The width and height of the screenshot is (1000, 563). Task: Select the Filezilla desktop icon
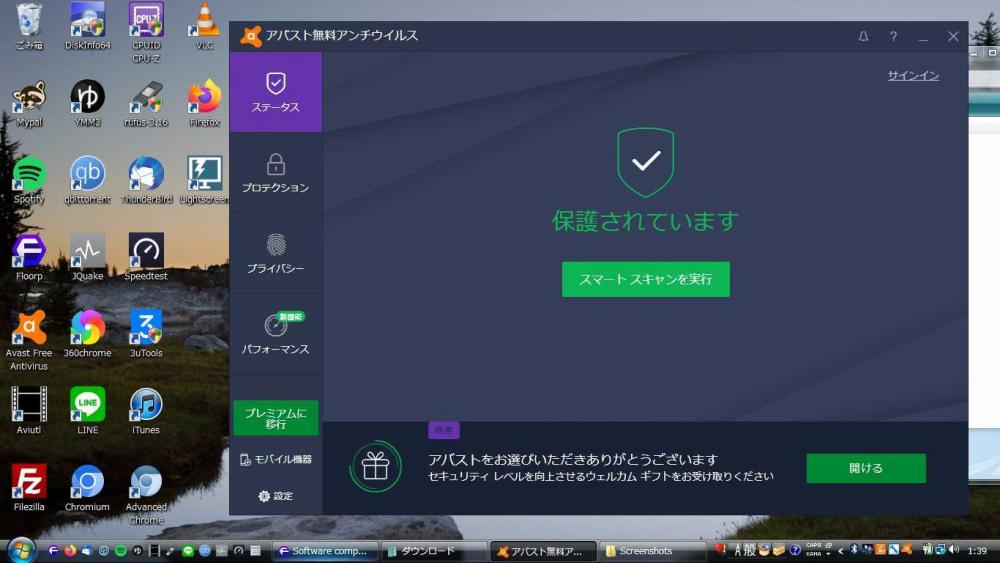[29, 488]
